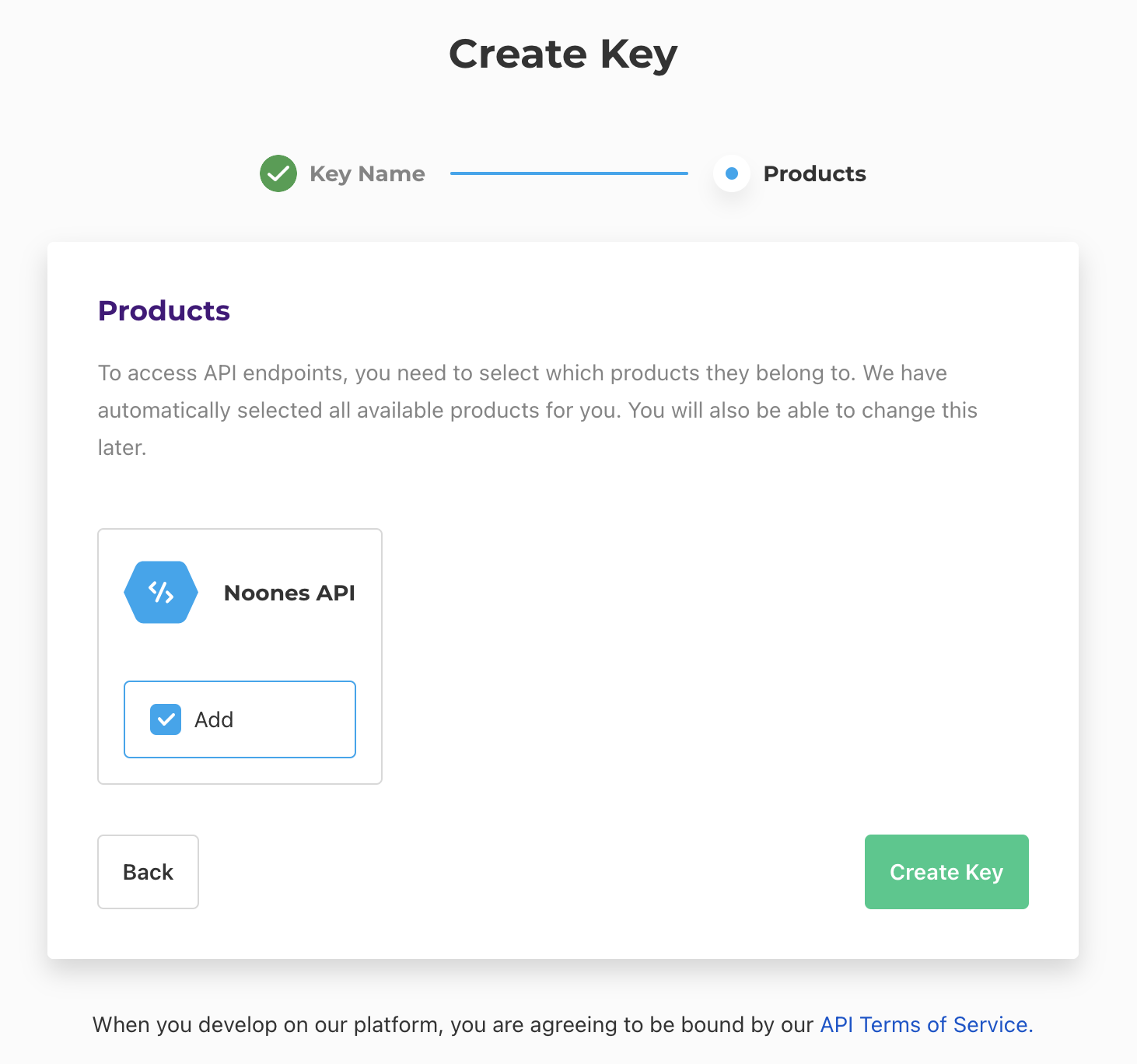Click the products description paragraph
Screen dimensions: 1137x1064
pyautogui.click(x=537, y=410)
